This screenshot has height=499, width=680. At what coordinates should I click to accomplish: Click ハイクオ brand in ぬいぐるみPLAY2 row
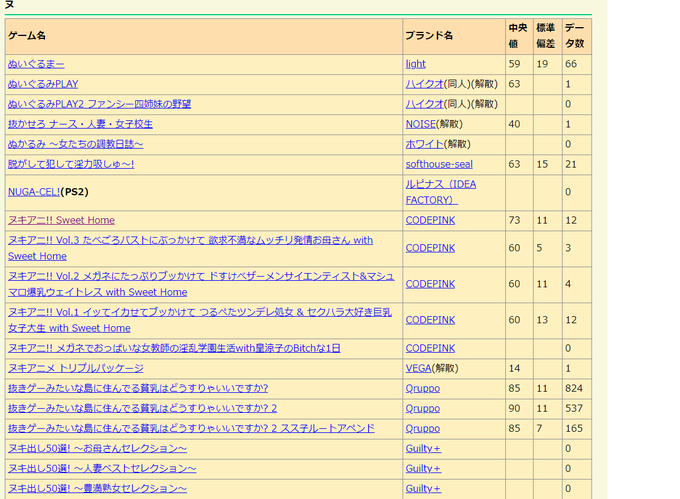pyautogui.click(x=425, y=104)
